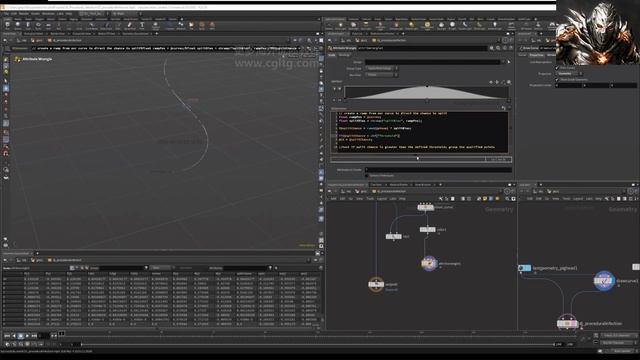Toggle the real-time playback button below the play controls
This screenshot has width=640, height=360.
point(7,344)
